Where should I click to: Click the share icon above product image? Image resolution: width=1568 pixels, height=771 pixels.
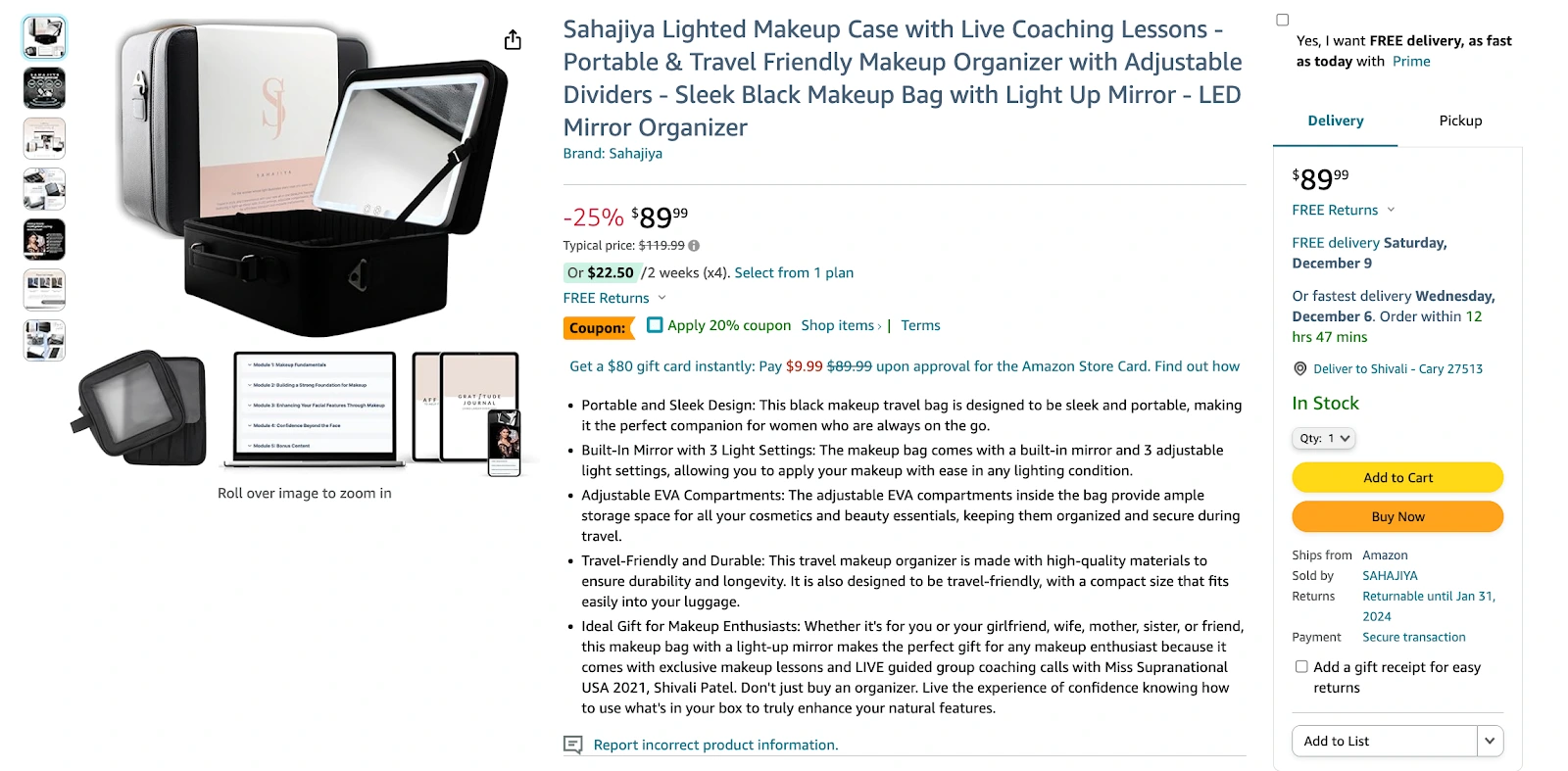tap(513, 40)
